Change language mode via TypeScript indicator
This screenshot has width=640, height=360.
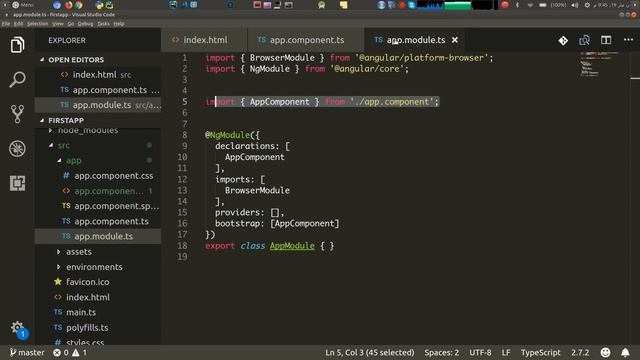point(540,352)
